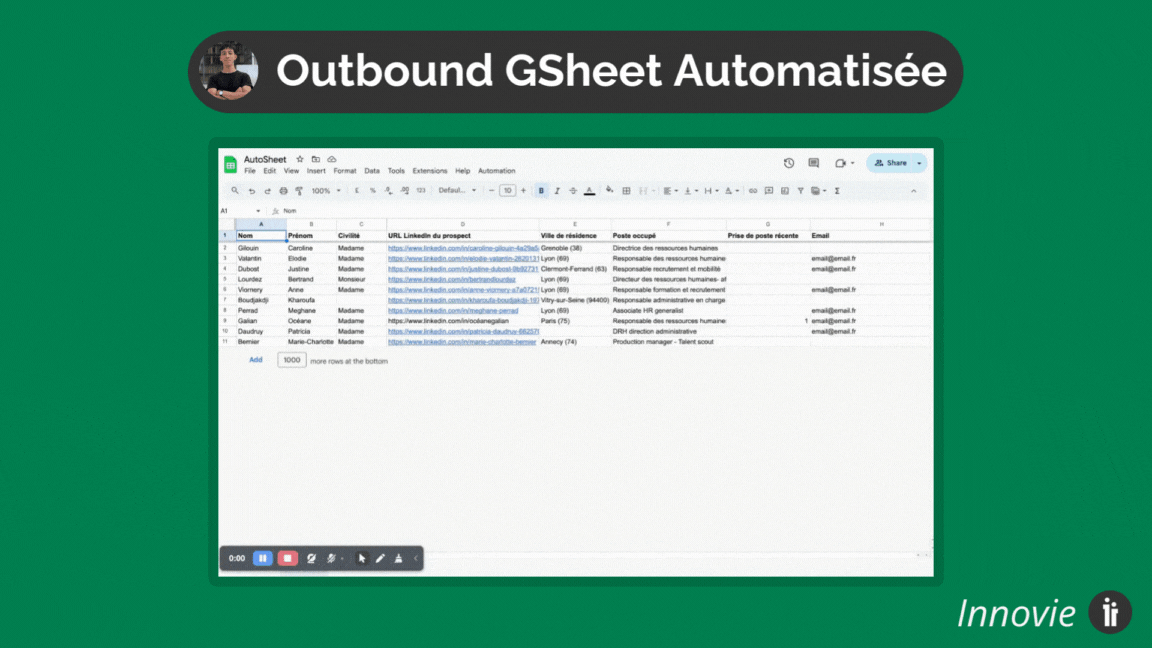Viewport: 1152px width, 648px height.
Task: Insert a link using the link icon
Action: point(754,190)
